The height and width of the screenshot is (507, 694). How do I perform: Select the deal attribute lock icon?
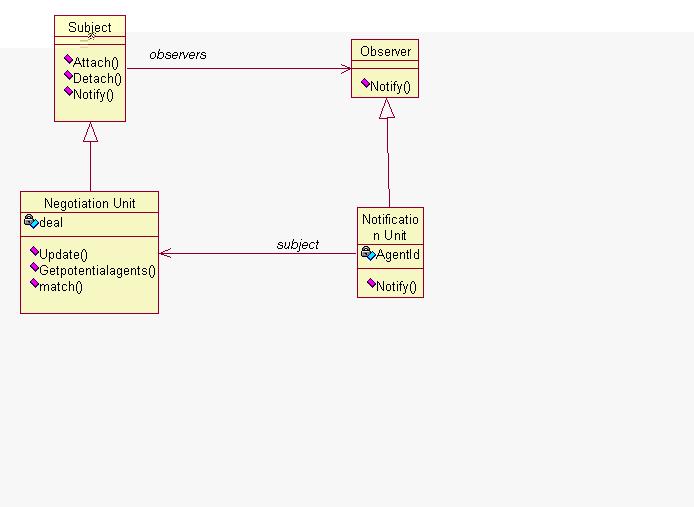click(x=30, y=221)
